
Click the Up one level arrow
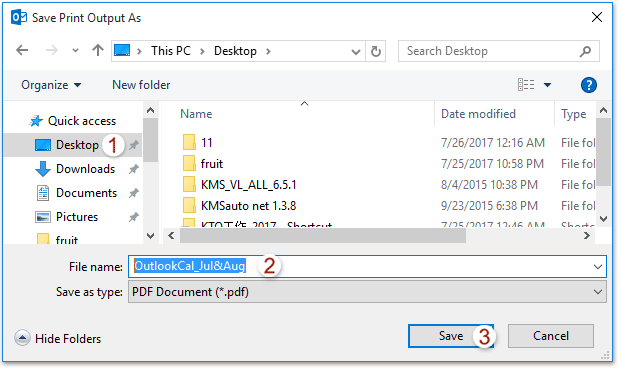[98, 50]
